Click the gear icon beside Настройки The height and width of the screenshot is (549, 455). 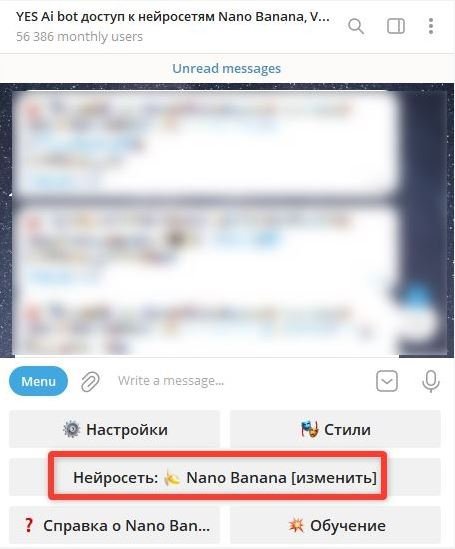pyautogui.click(x=71, y=429)
